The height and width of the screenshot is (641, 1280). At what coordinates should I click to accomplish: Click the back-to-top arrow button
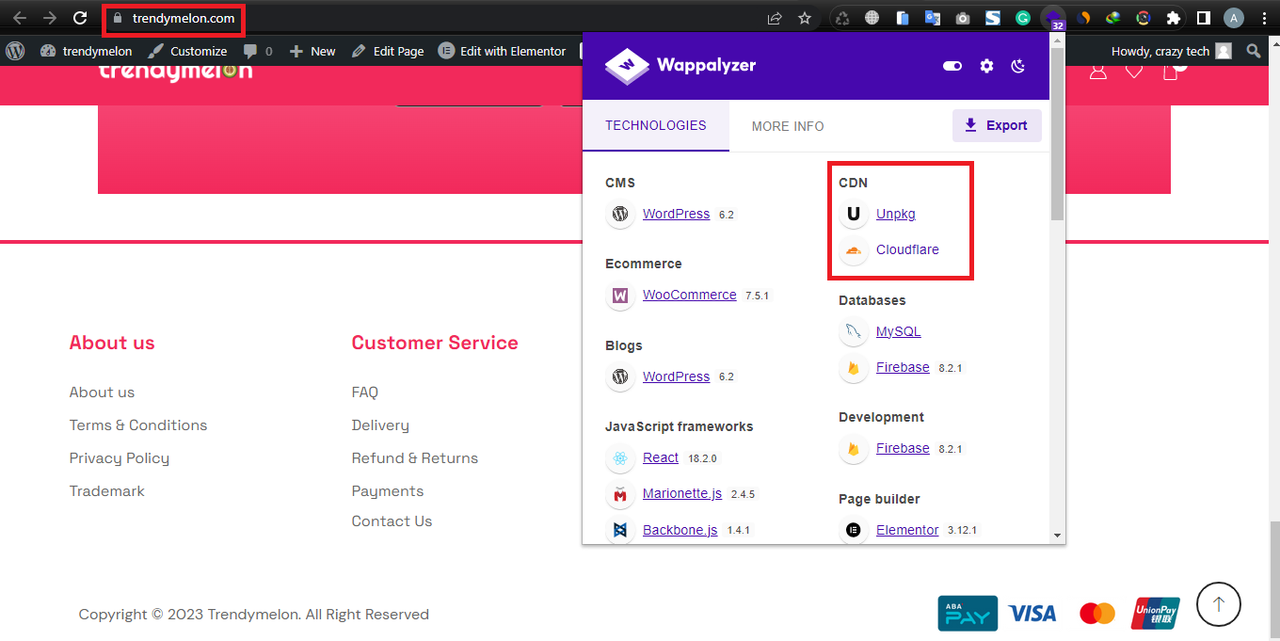click(1218, 604)
